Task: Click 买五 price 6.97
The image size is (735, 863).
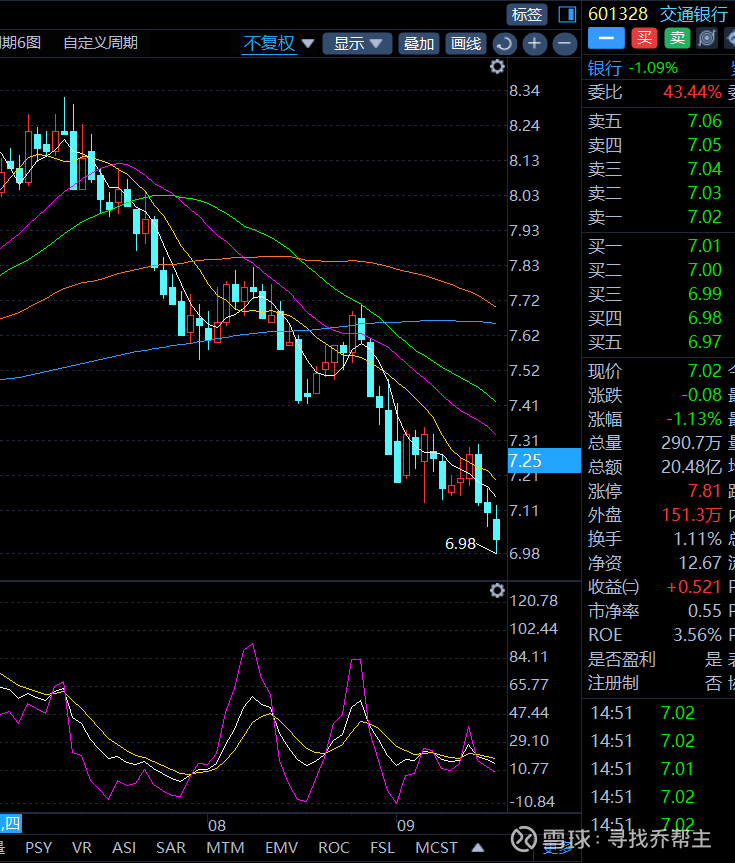Action: click(x=705, y=342)
